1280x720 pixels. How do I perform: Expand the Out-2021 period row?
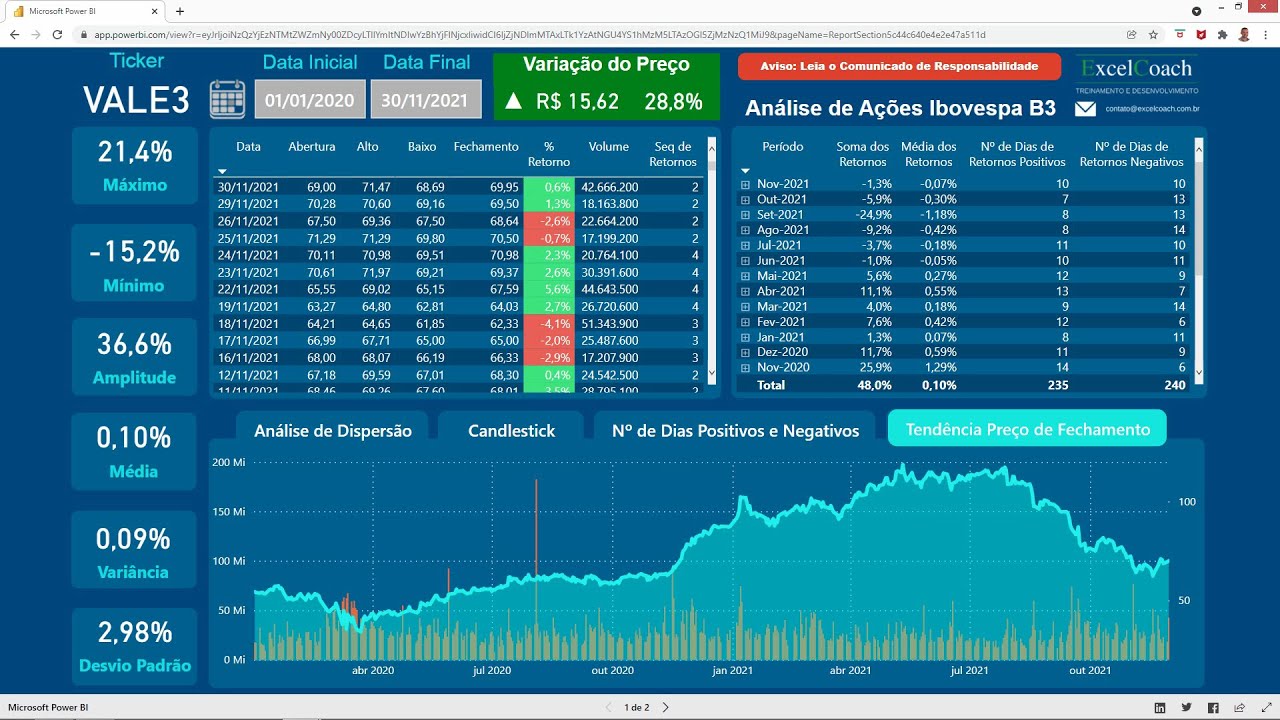click(x=745, y=199)
